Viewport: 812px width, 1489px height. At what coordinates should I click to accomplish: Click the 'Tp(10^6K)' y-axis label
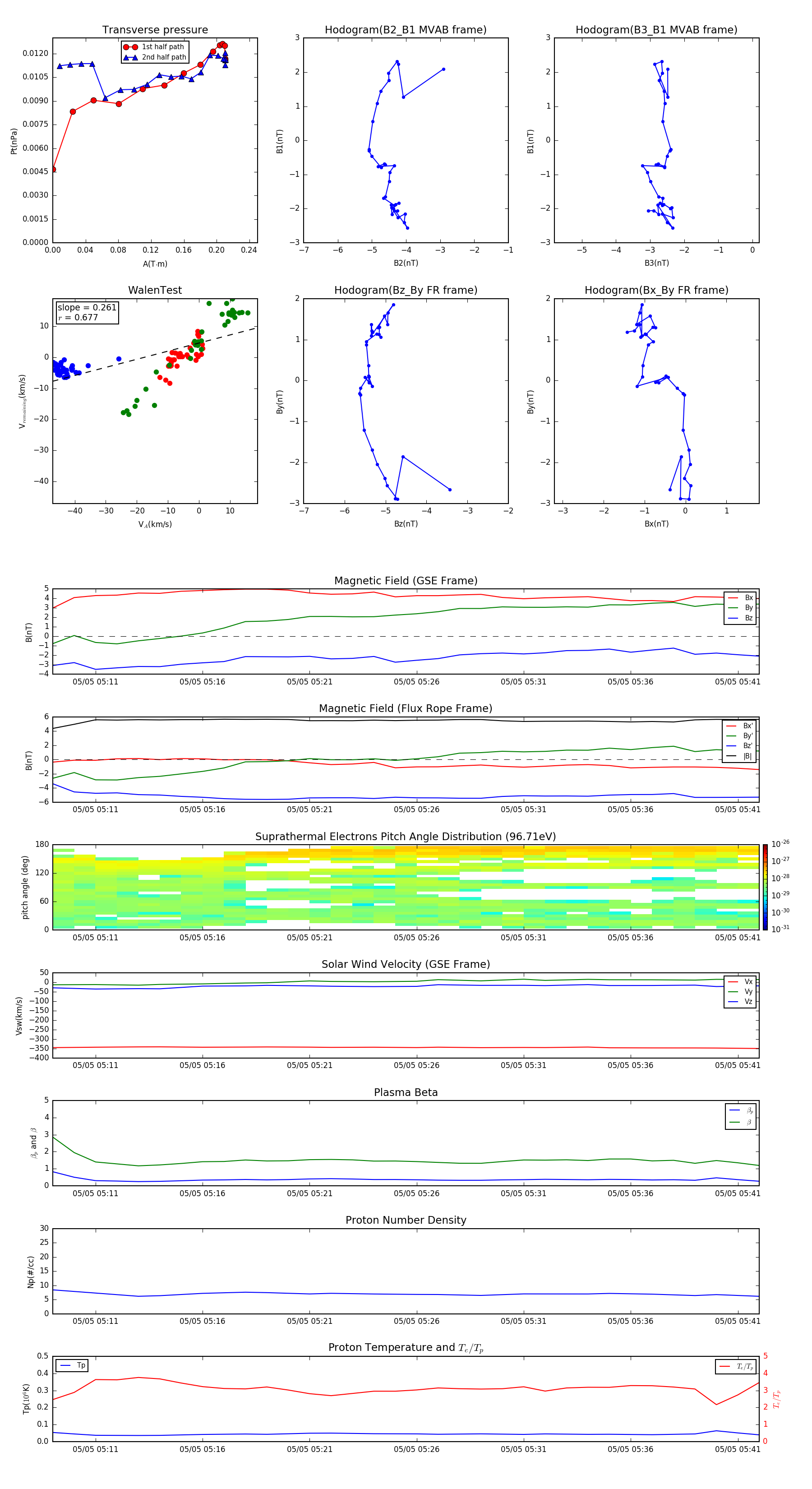pyautogui.click(x=26, y=1399)
